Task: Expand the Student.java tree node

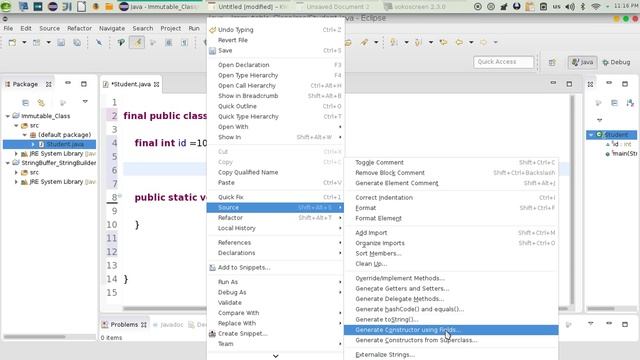Action: 33,144
